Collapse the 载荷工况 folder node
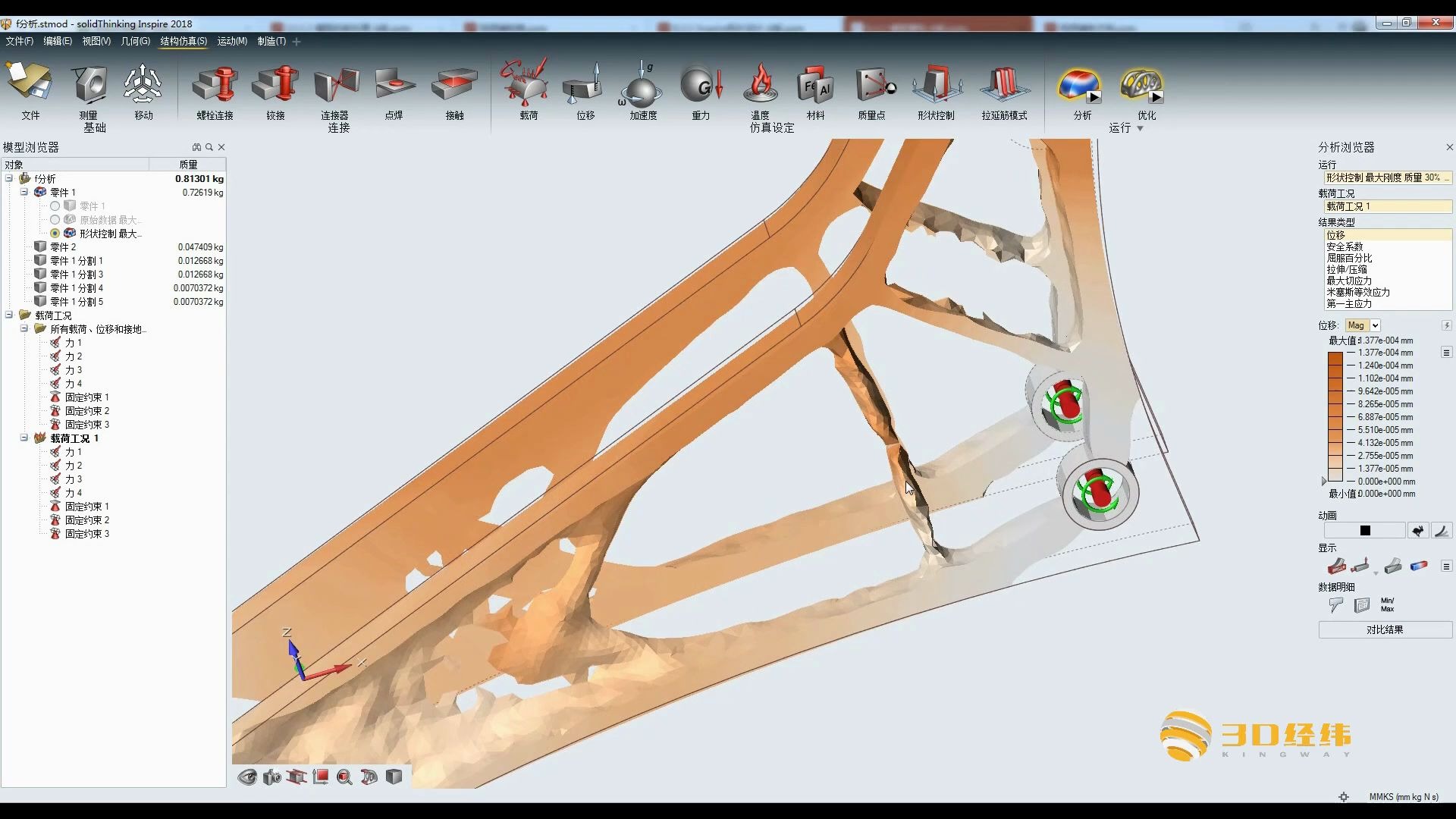Image resolution: width=1456 pixels, height=819 pixels. [x=9, y=315]
